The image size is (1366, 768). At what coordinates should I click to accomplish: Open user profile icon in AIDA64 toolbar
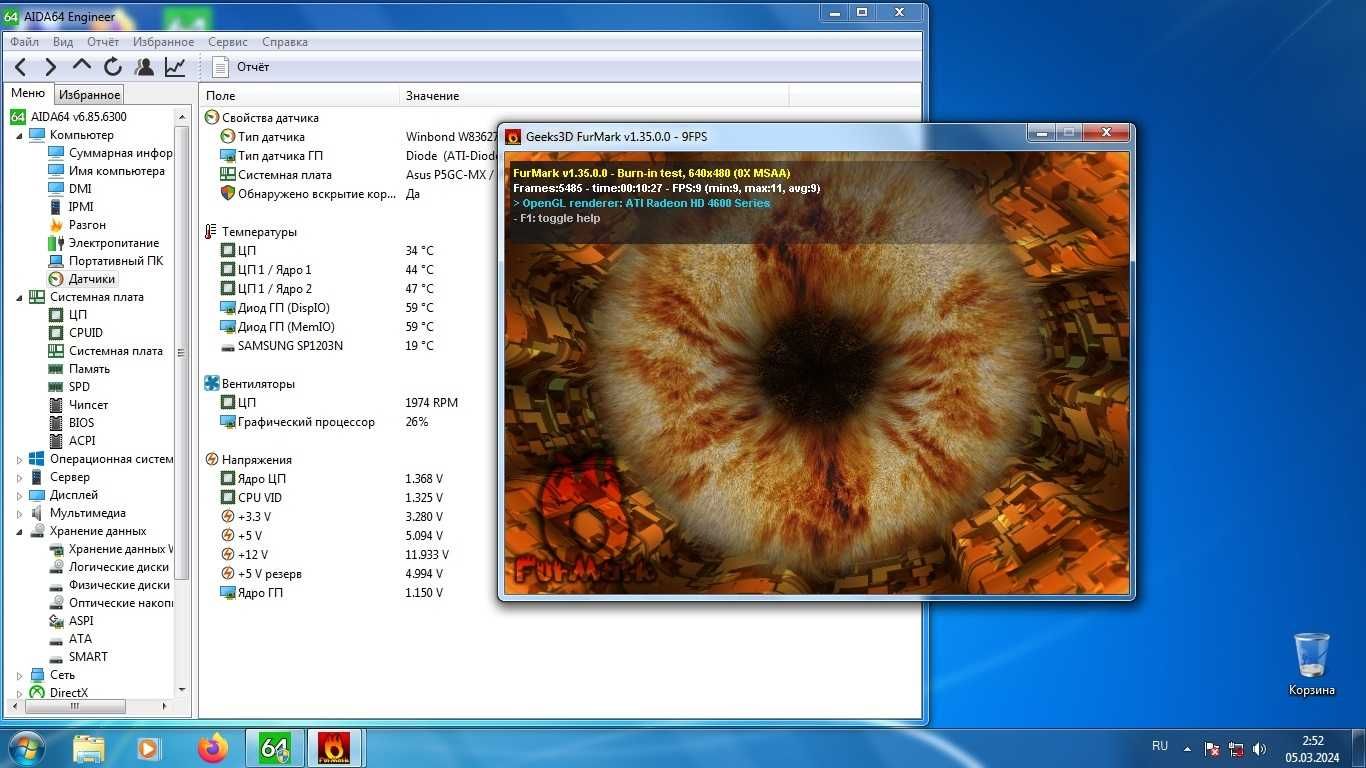tap(144, 67)
